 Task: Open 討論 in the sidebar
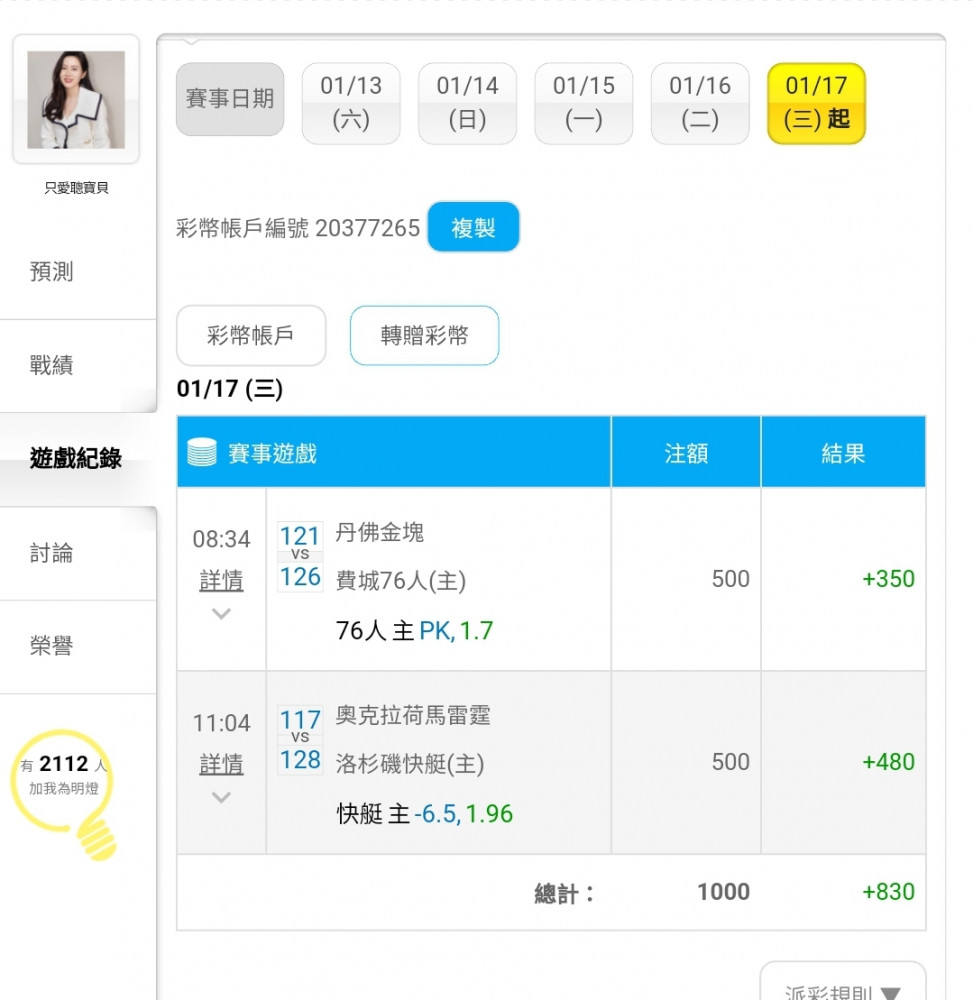52,552
